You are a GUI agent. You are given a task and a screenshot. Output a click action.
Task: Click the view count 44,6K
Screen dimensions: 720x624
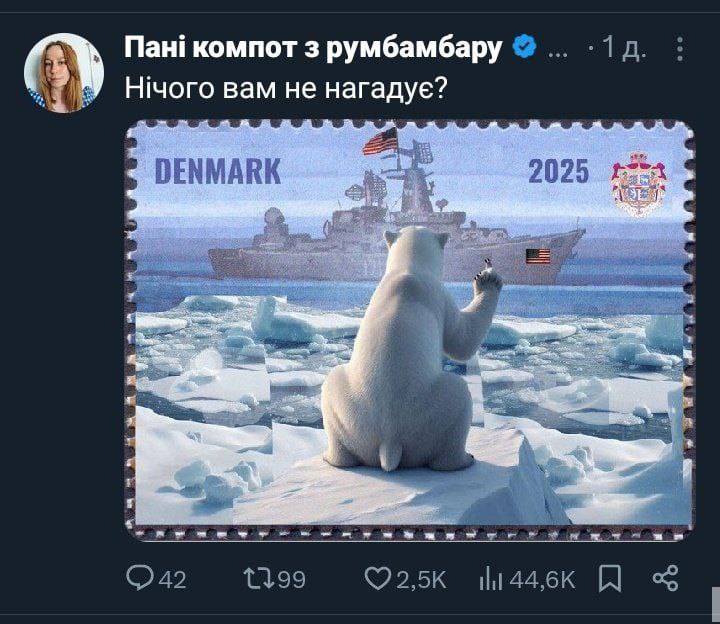[x=543, y=579]
